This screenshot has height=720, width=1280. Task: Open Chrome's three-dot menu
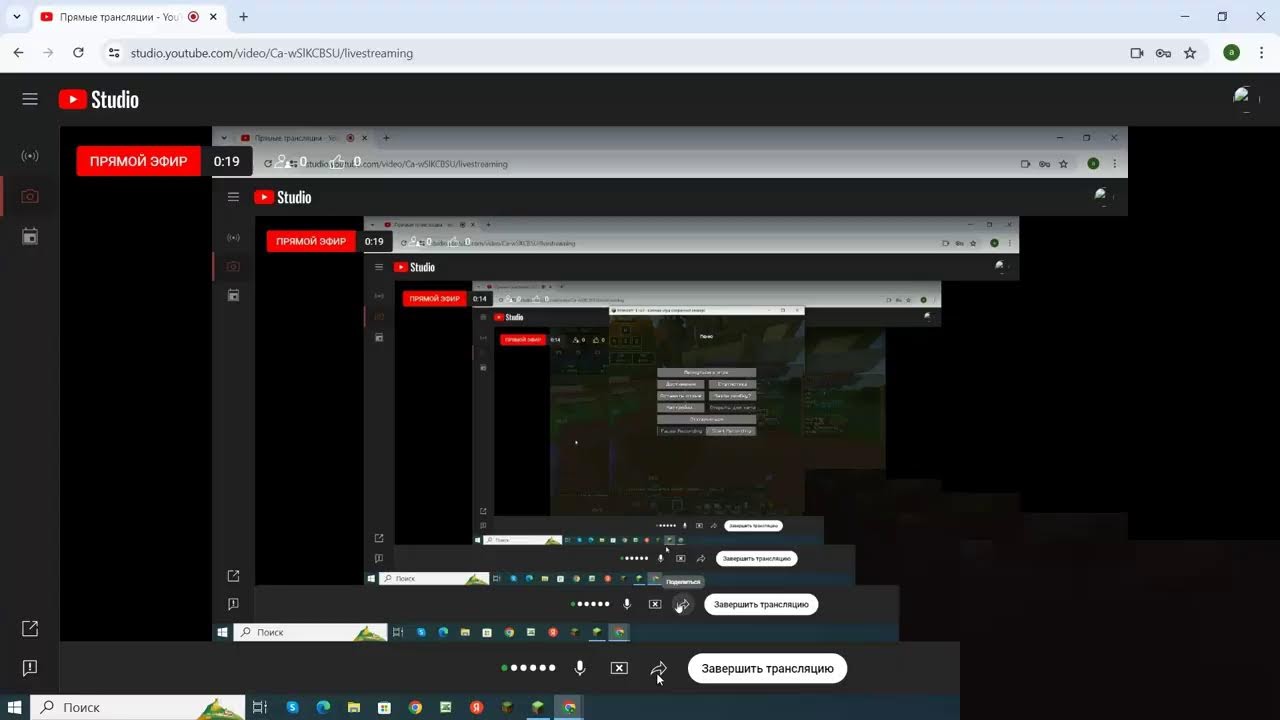pyautogui.click(x=1261, y=53)
